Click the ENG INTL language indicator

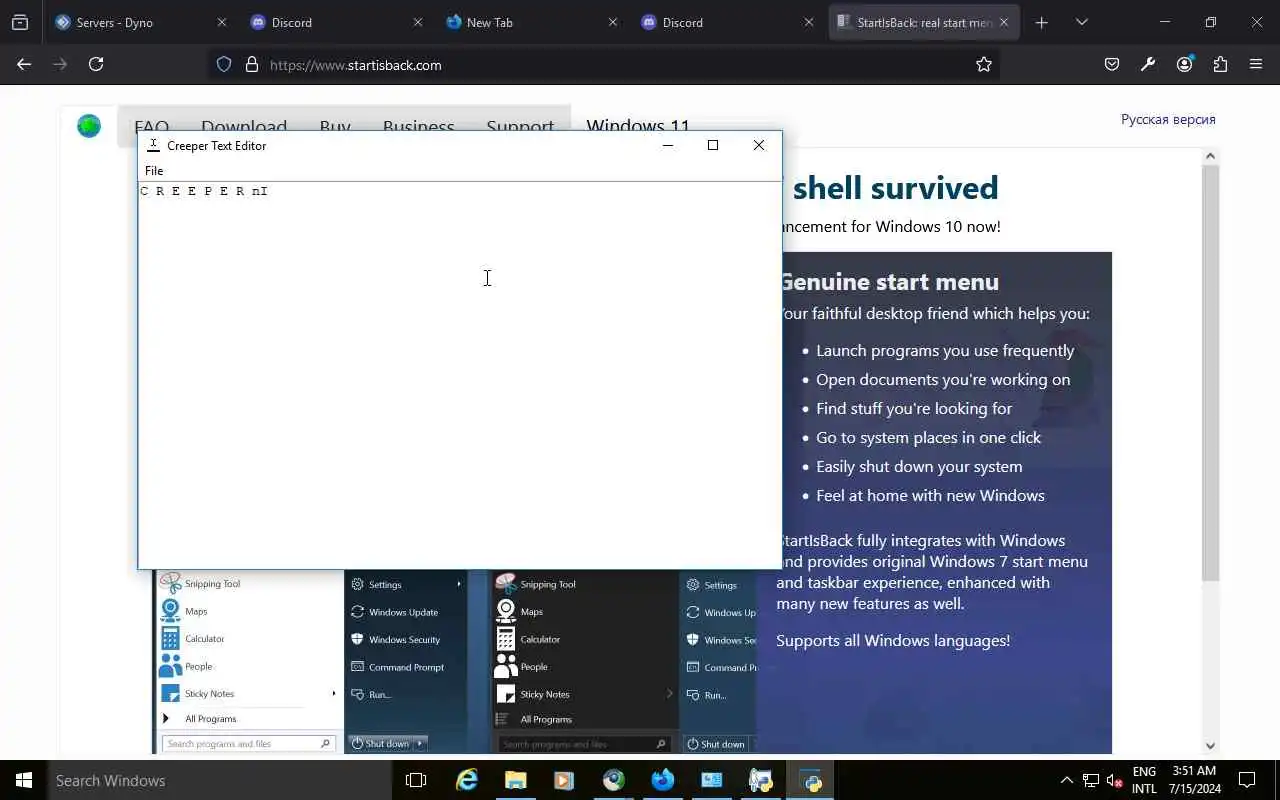[1144, 780]
